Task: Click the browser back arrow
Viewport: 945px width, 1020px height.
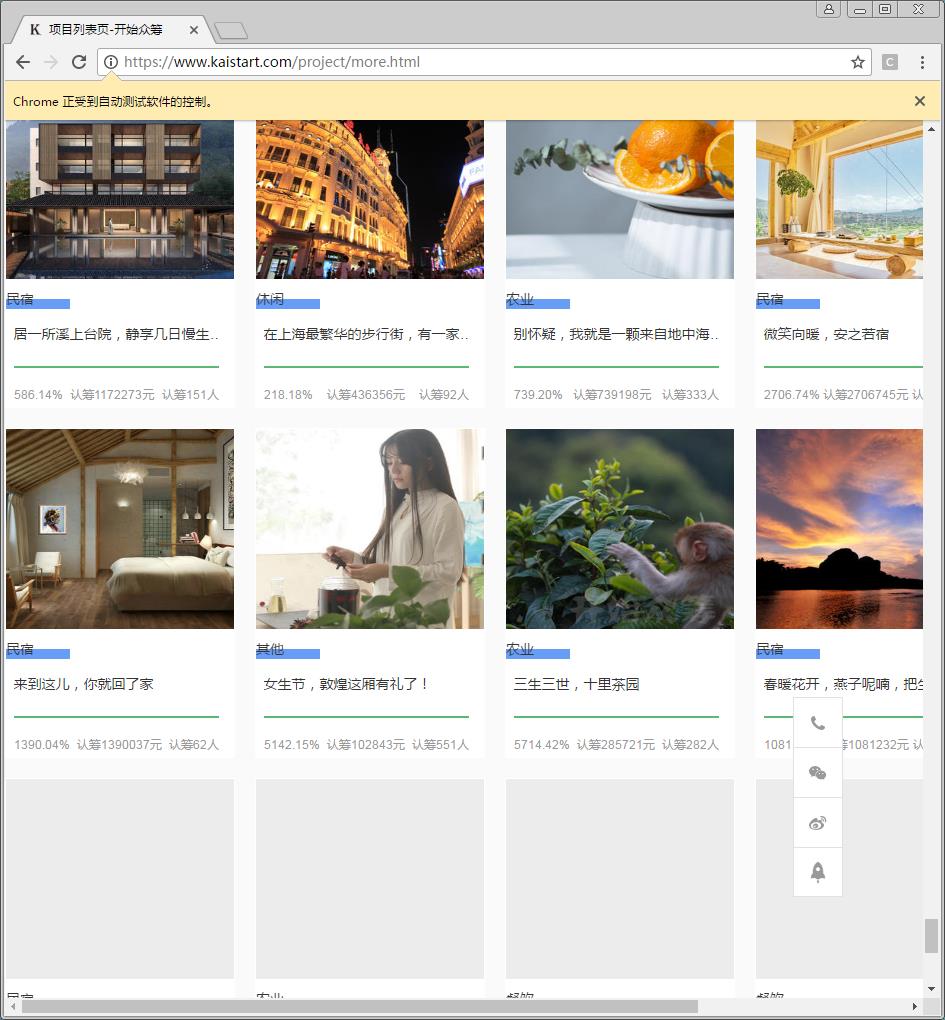Action: [x=23, y=62]
